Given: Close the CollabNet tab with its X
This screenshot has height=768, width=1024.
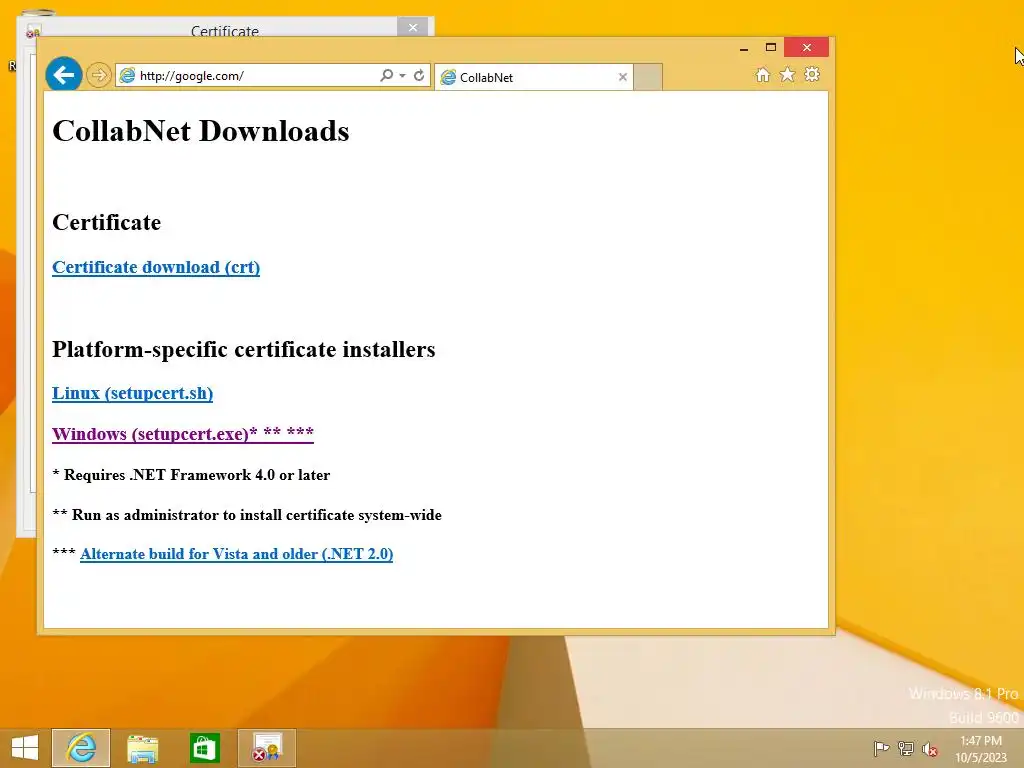Looking at the screenshot, I should [x=622, y=77].
